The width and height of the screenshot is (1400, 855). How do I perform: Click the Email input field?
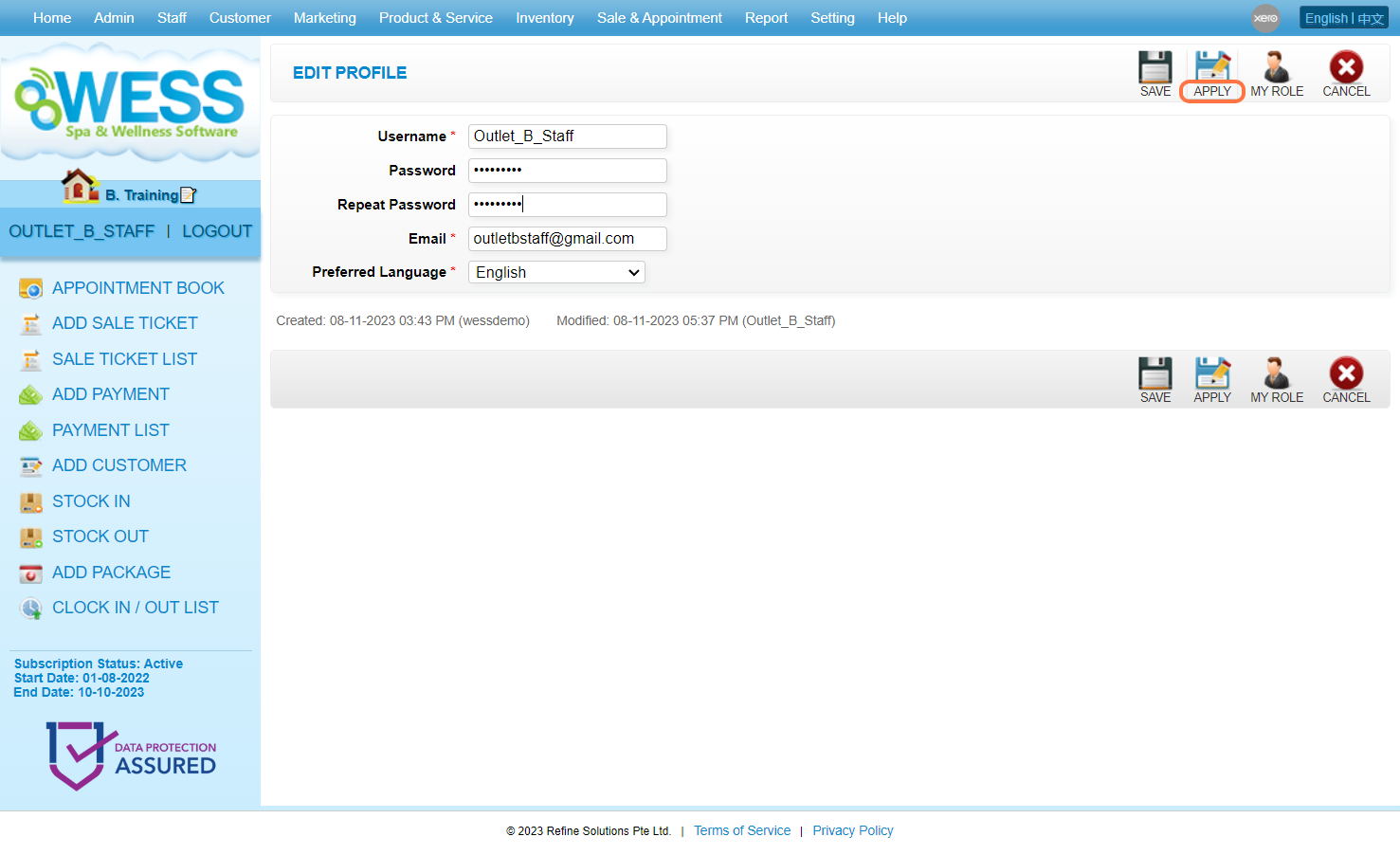(567, 239)
